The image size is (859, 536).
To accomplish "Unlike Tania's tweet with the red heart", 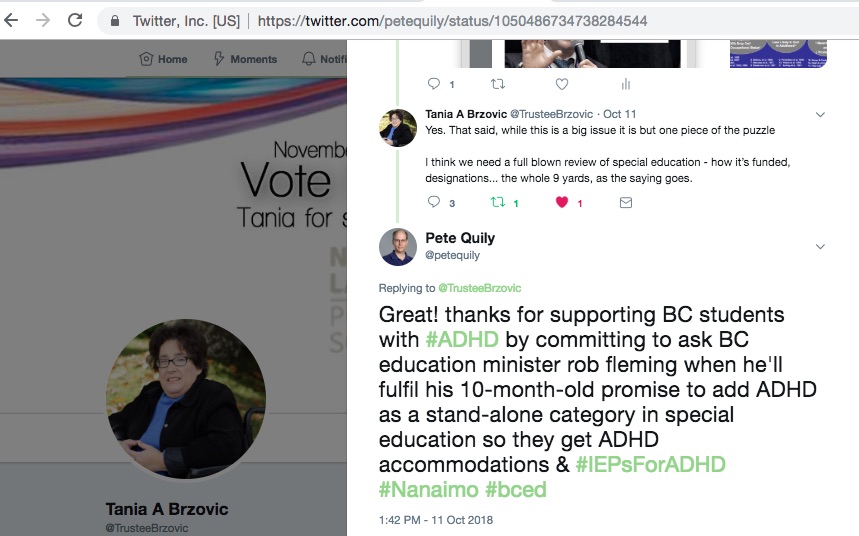I will [562, 202].
